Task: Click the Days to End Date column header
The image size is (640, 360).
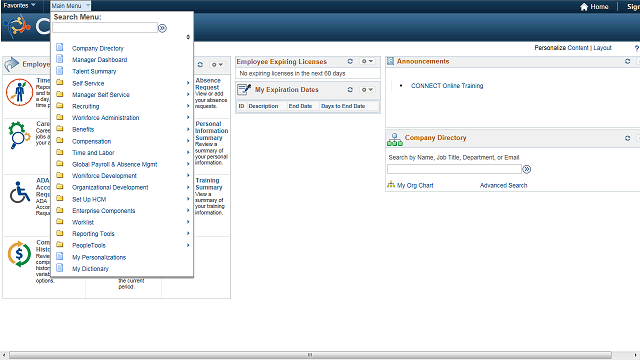Action: (343, 106)
